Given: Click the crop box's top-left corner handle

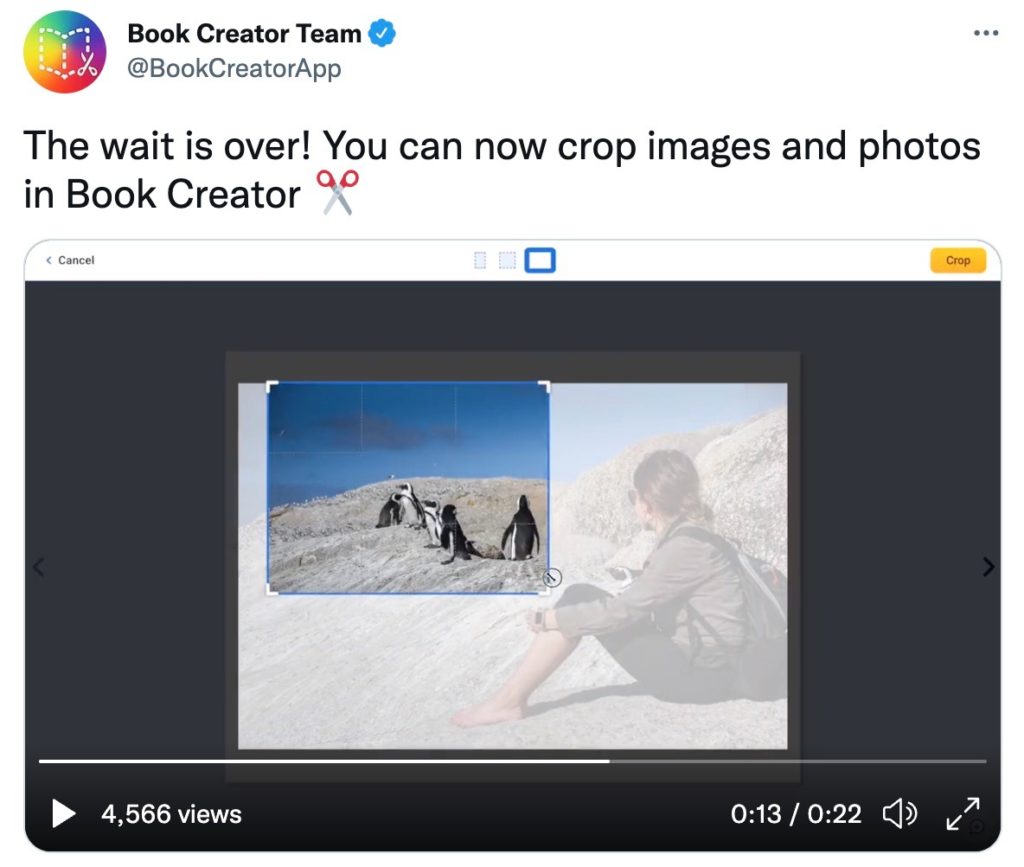Looking at the screenshot, I should pyautogui.click(x=270, y=385).
